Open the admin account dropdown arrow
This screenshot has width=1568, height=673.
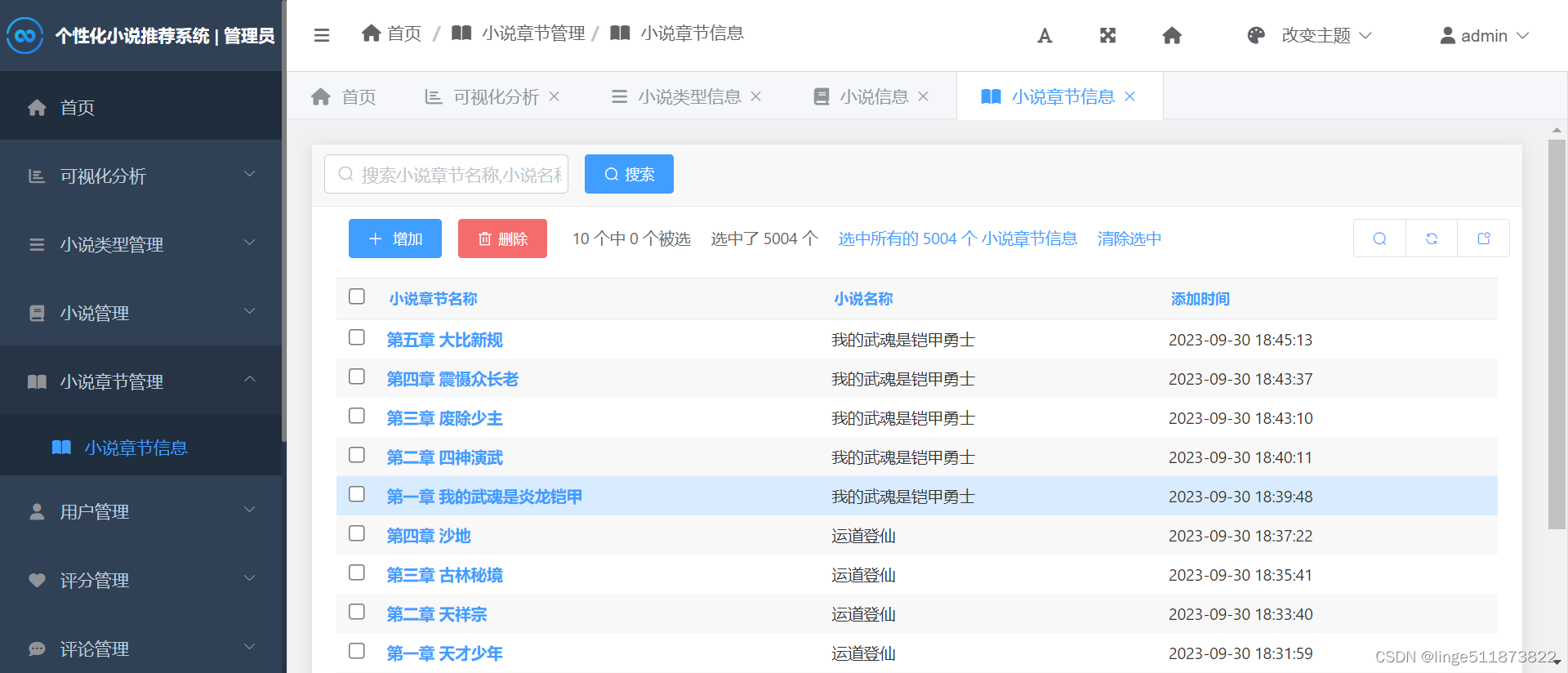1522,36
